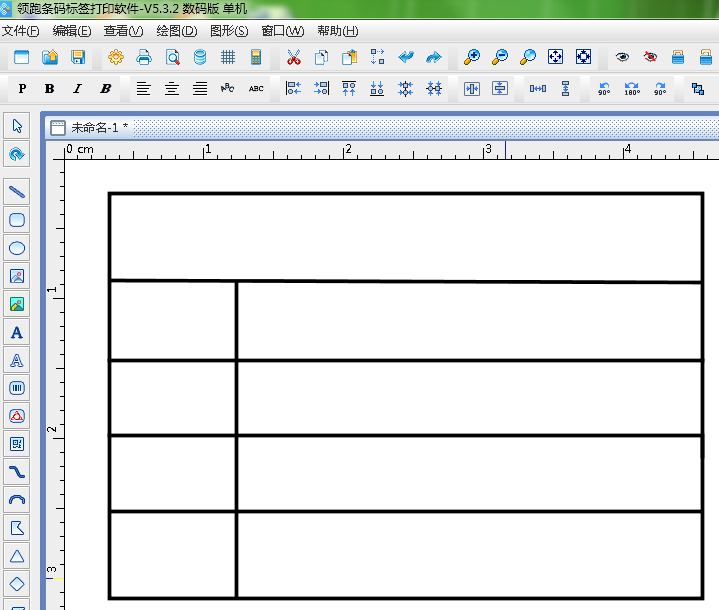This screenshot has height=610, width=719.
Task: Select the straight line drawing tool
Action: coord(17,192)
